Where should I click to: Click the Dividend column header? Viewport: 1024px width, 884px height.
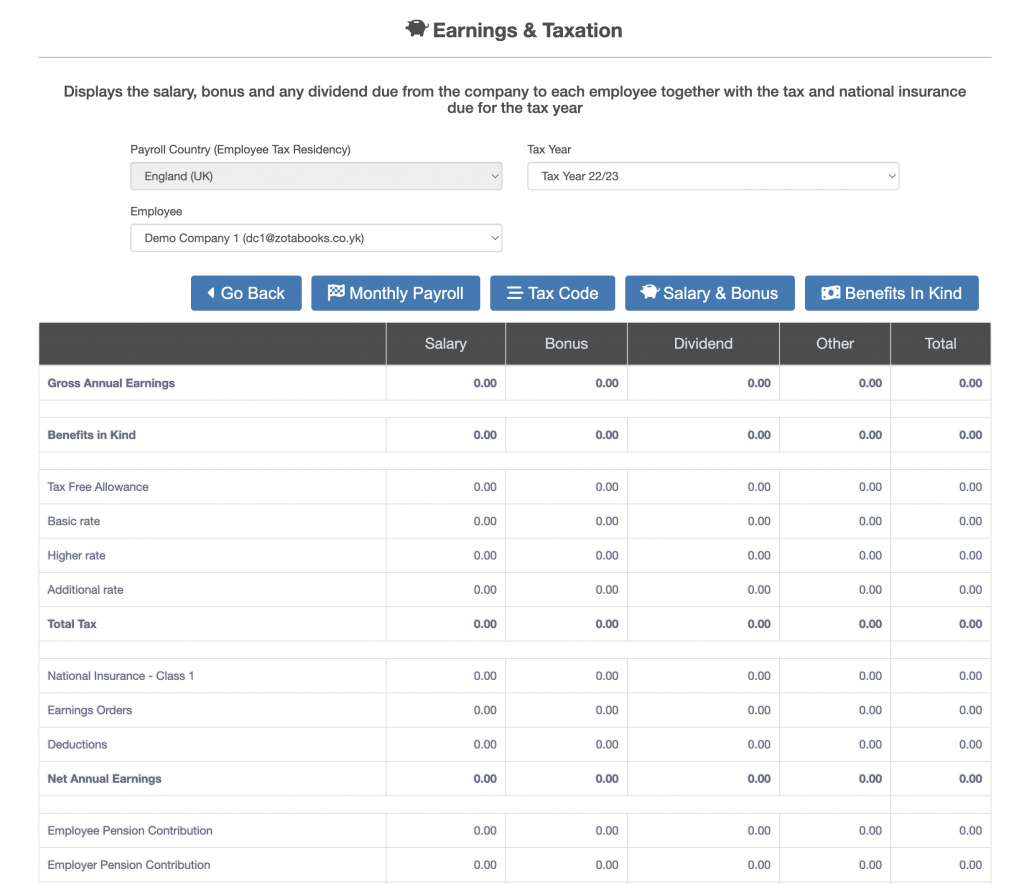click(x=703, y=343)
